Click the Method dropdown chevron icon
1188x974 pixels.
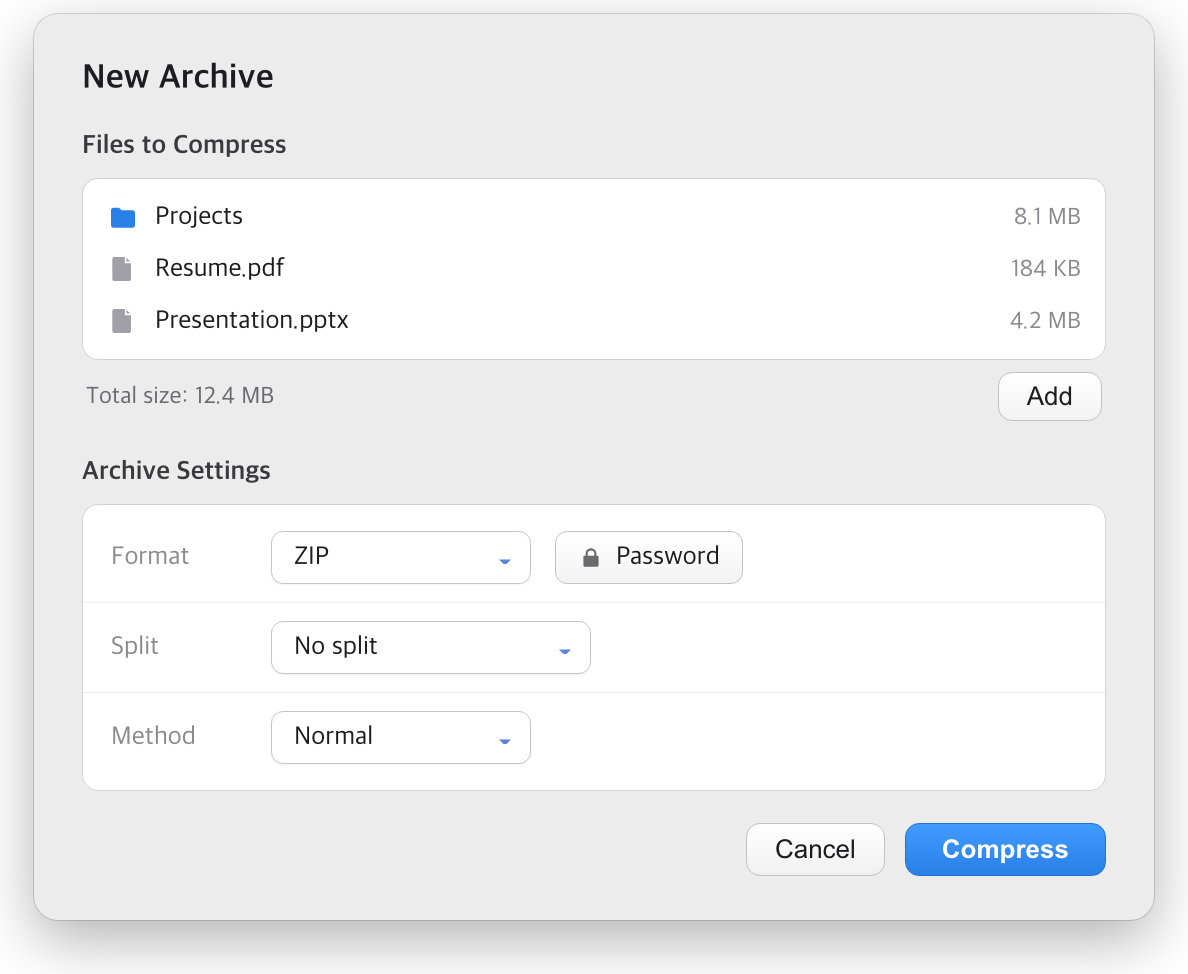click(x=505, y=741)
